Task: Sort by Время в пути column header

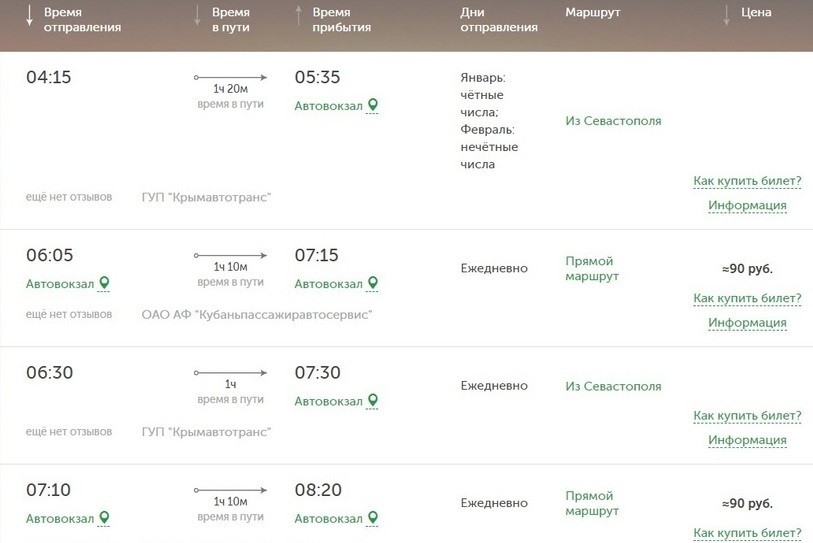Action: click(231, 20)
